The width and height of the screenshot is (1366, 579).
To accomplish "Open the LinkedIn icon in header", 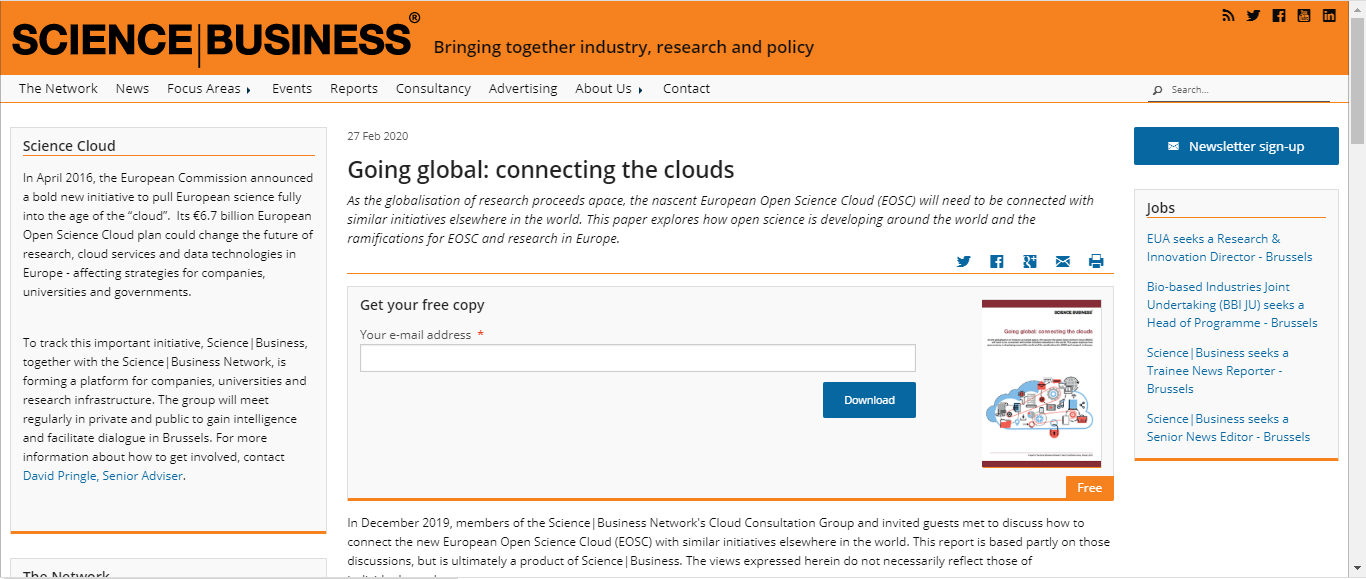I will [x=1329, y=15].
